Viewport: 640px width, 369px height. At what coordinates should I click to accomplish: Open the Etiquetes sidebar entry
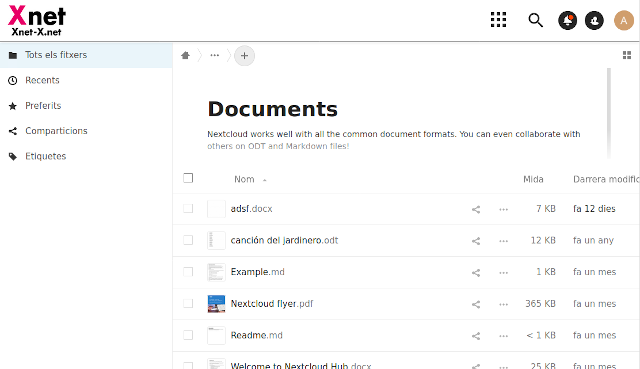pos(46,156)
